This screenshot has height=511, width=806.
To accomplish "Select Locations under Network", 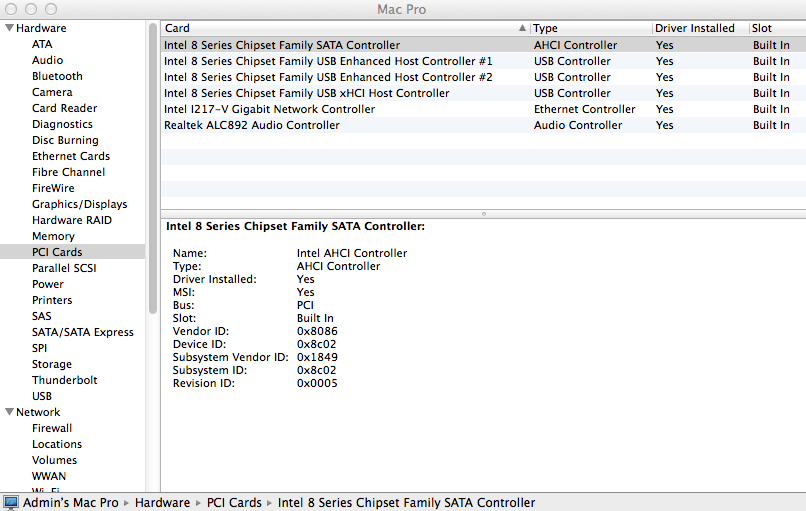I will [57, 444].
